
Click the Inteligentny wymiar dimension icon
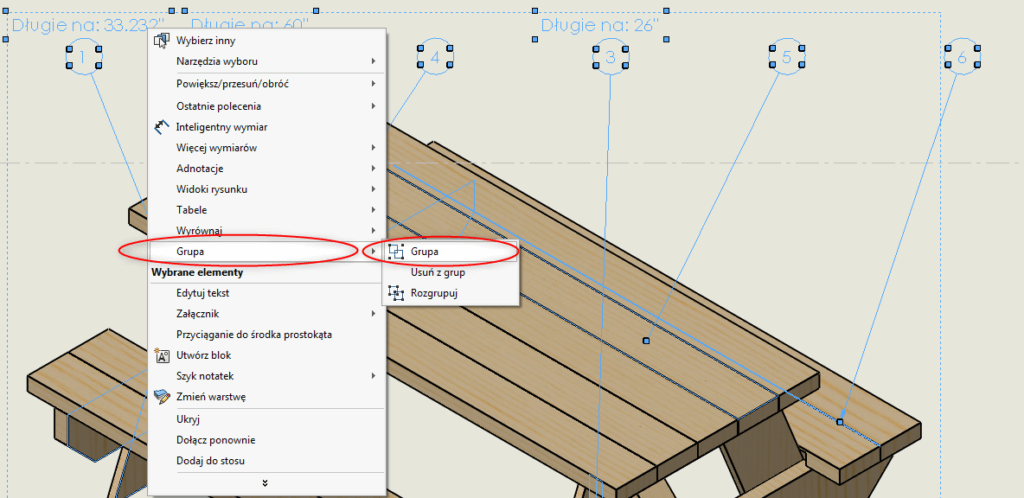pyautogui.click(x=161, y=127)
